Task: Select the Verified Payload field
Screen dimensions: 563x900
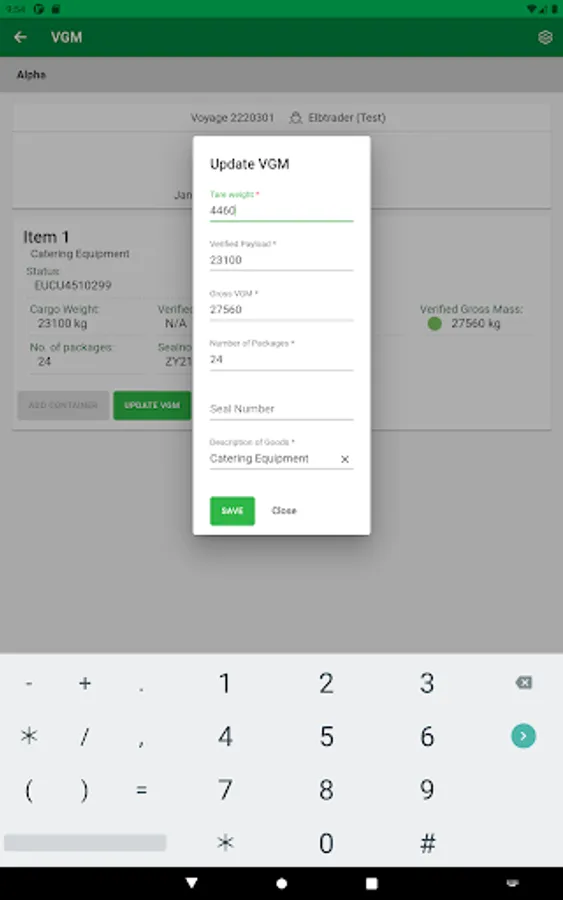Action: pos(281,260)
